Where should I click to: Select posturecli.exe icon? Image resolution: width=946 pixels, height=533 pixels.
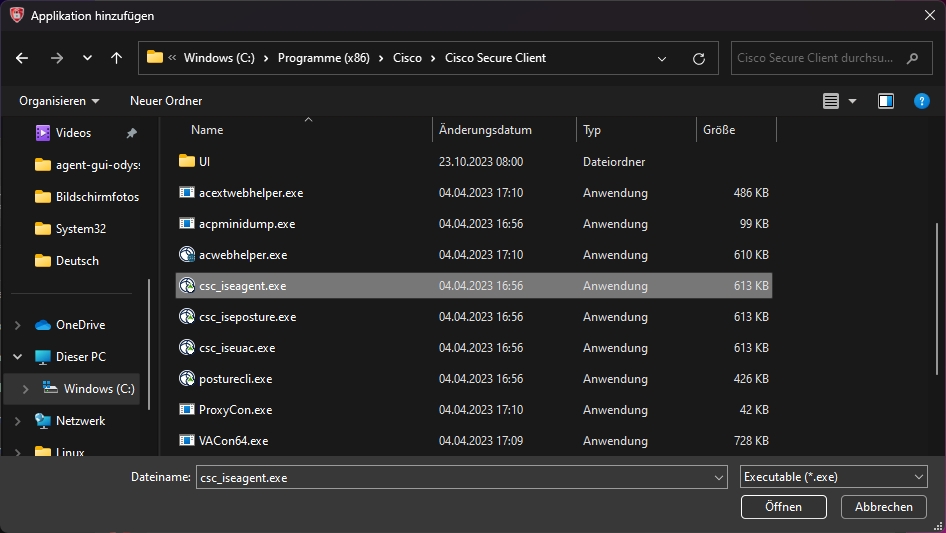click(x=187, y=378)
